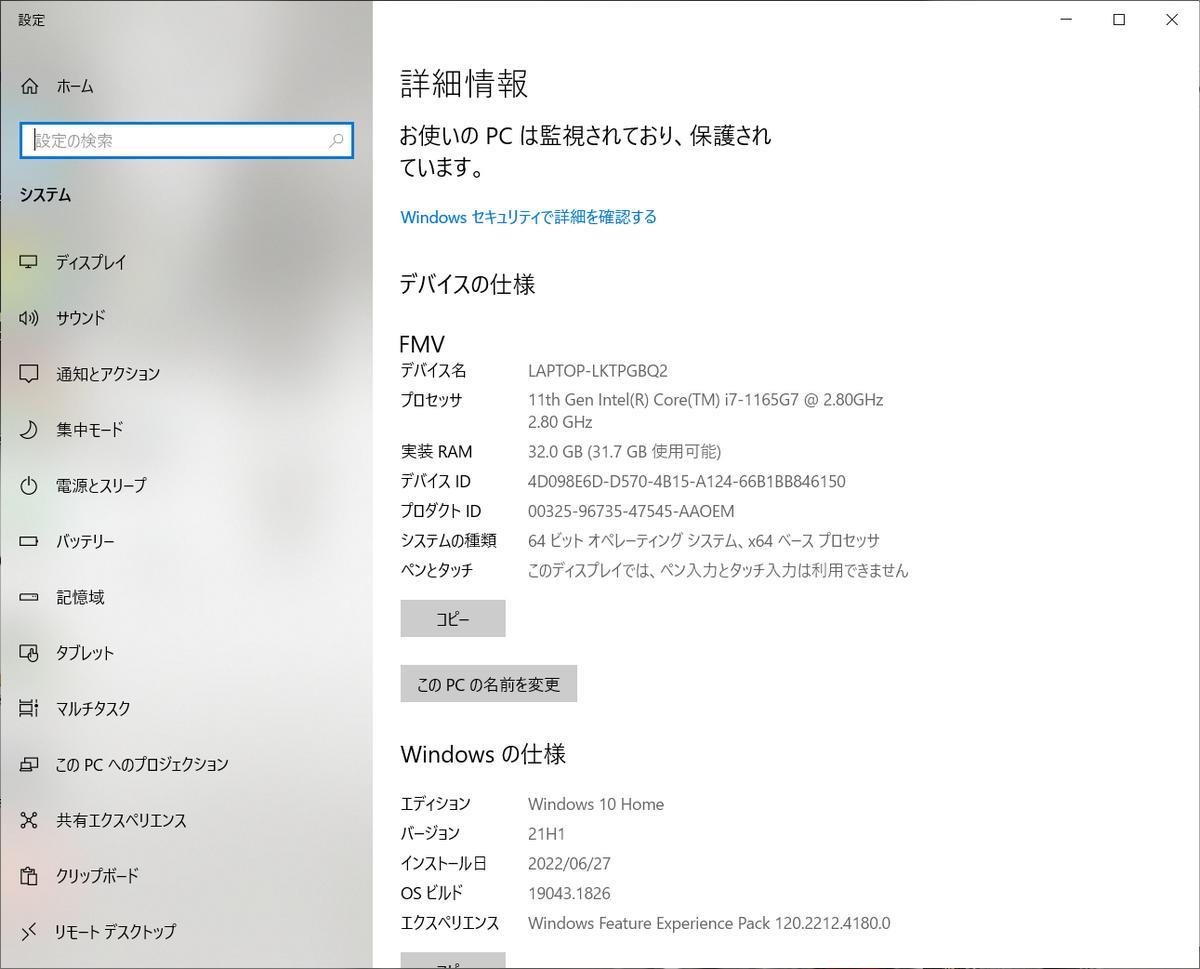Viewport: 1200px width, 969px height.
Task: Click the Focus assist (集中モード) moon icon
Action: point(29,430)
